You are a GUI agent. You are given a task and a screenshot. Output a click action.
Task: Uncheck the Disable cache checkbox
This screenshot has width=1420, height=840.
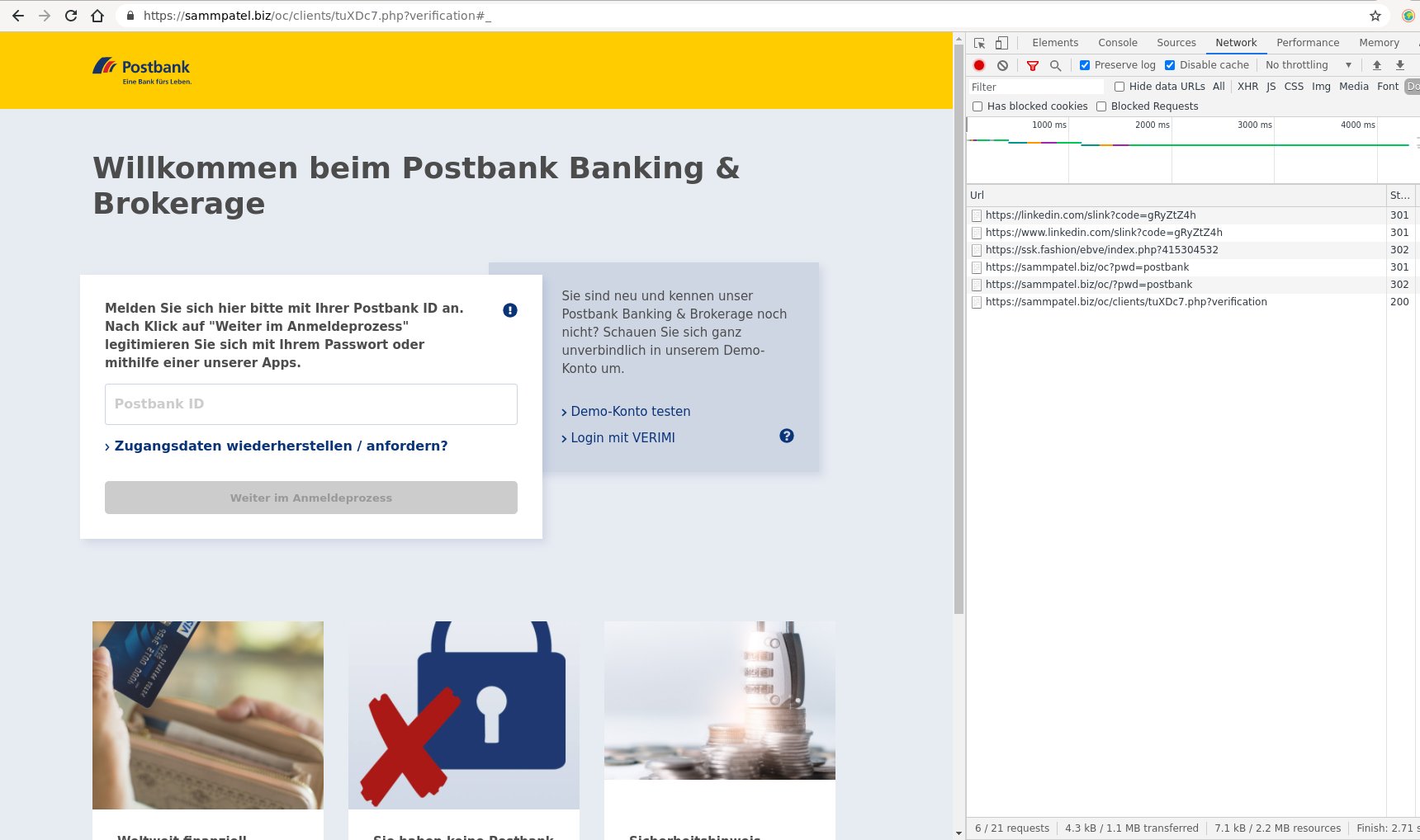coord(1170,65)
